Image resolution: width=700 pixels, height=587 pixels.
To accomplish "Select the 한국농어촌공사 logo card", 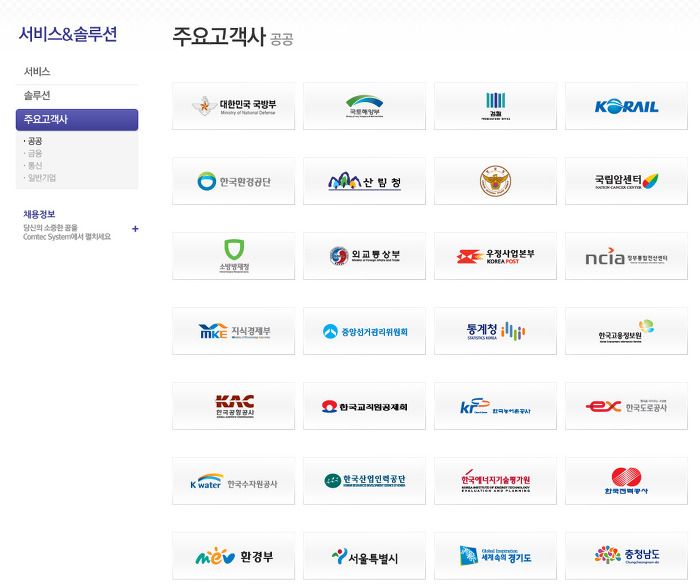I will click(496, 406).
